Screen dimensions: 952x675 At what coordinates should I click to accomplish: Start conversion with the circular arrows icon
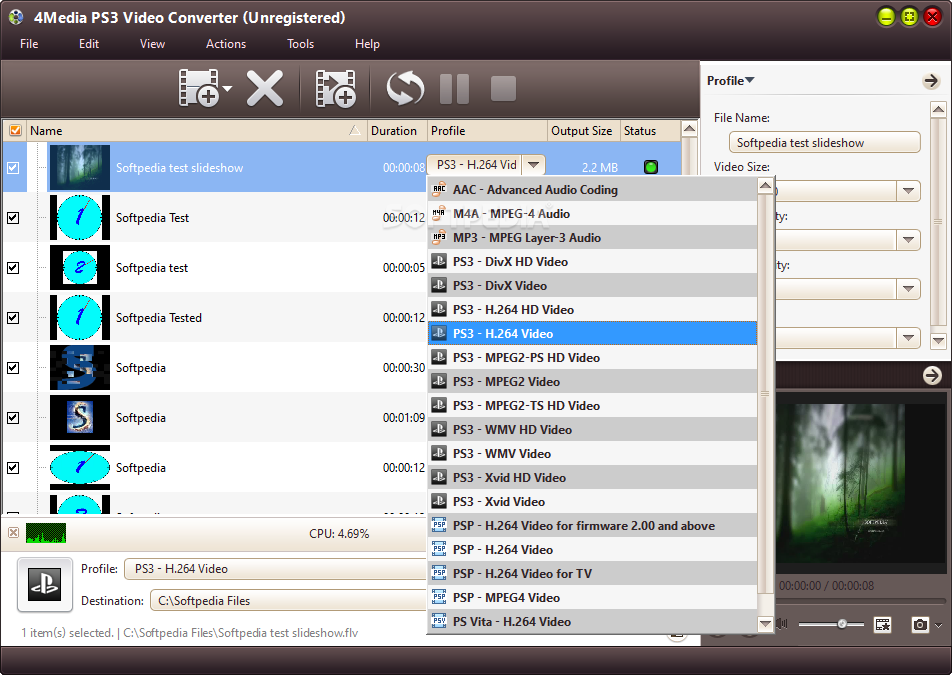click(x=405, y=88)
